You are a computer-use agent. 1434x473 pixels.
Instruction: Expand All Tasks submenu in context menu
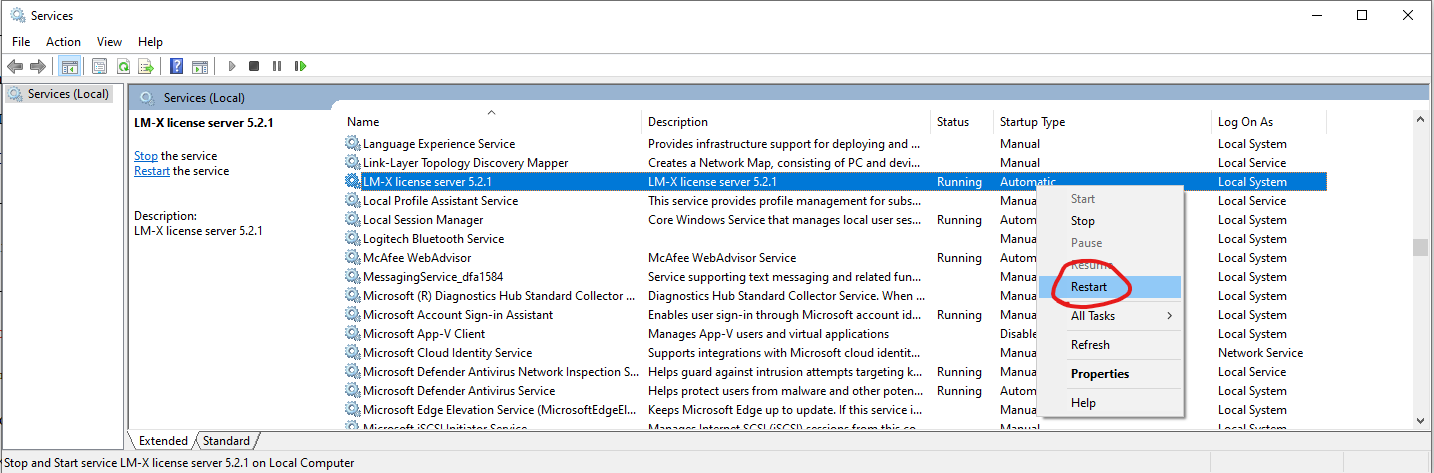1110,316
